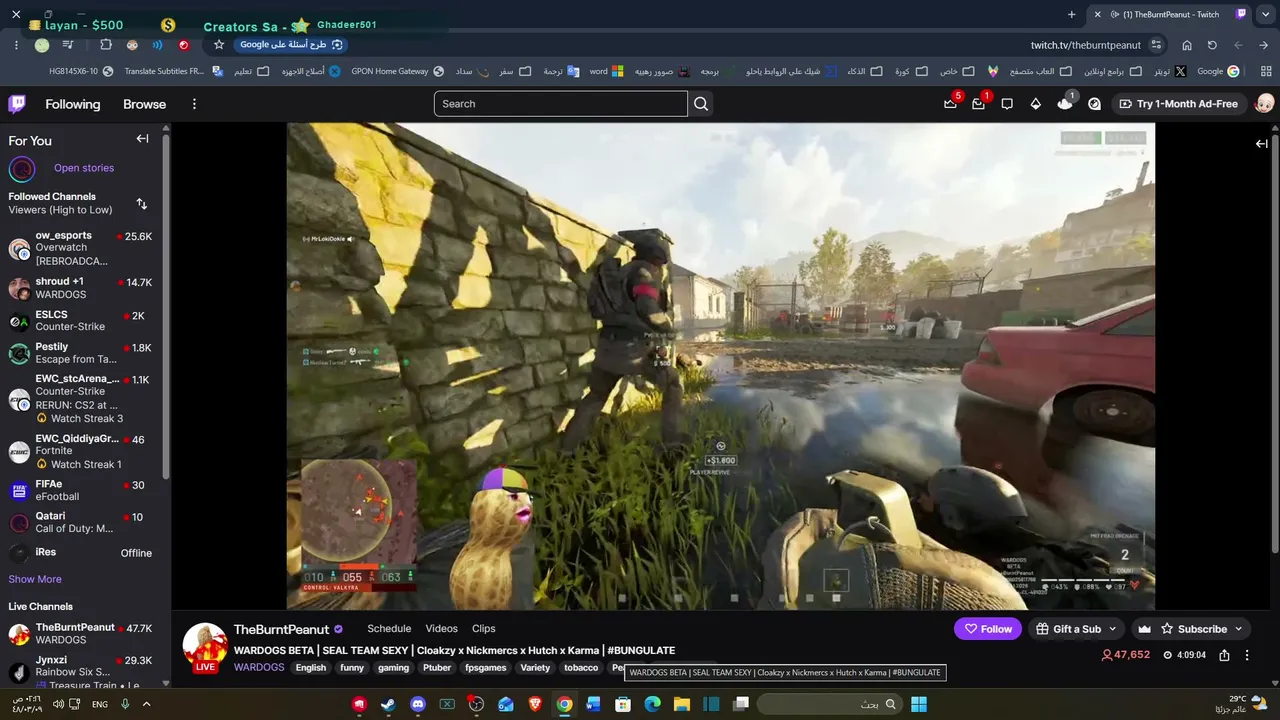Viewport: 1280px width, 720px height.
Task: Open the whispers chat icon
Action: [1007, 104]
